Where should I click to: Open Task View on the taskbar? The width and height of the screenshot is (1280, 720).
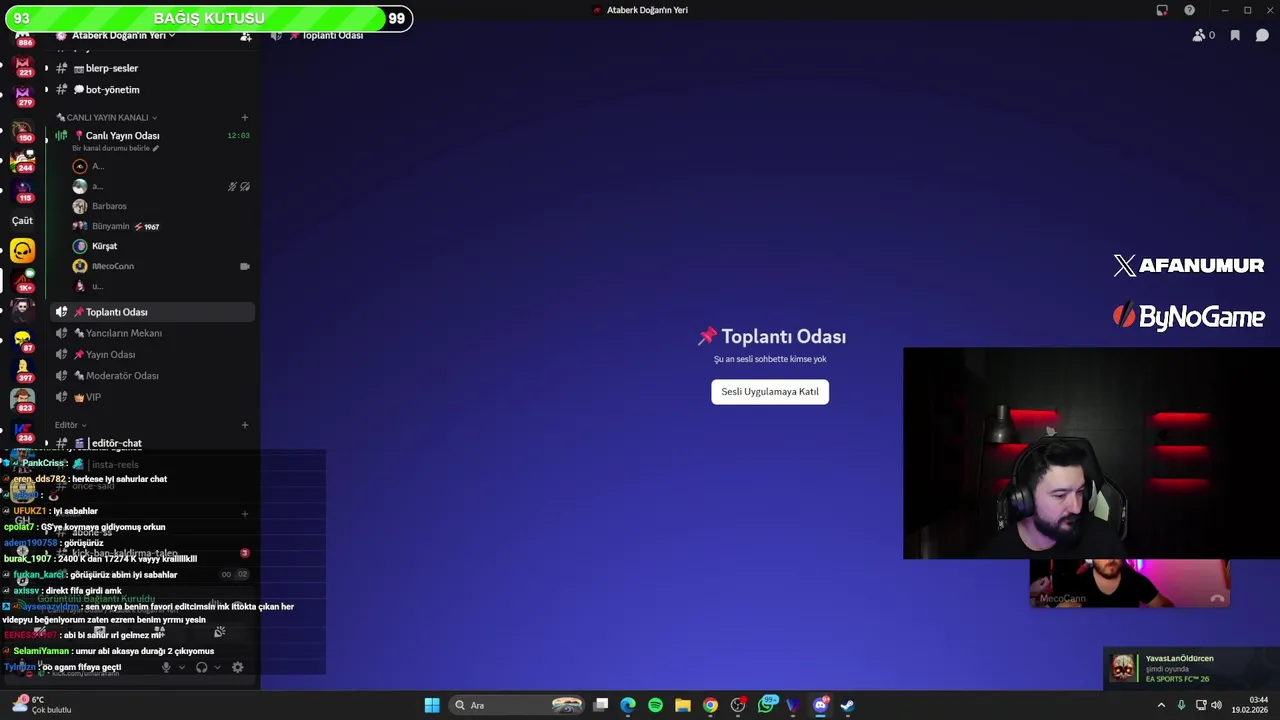click(601, 705)
